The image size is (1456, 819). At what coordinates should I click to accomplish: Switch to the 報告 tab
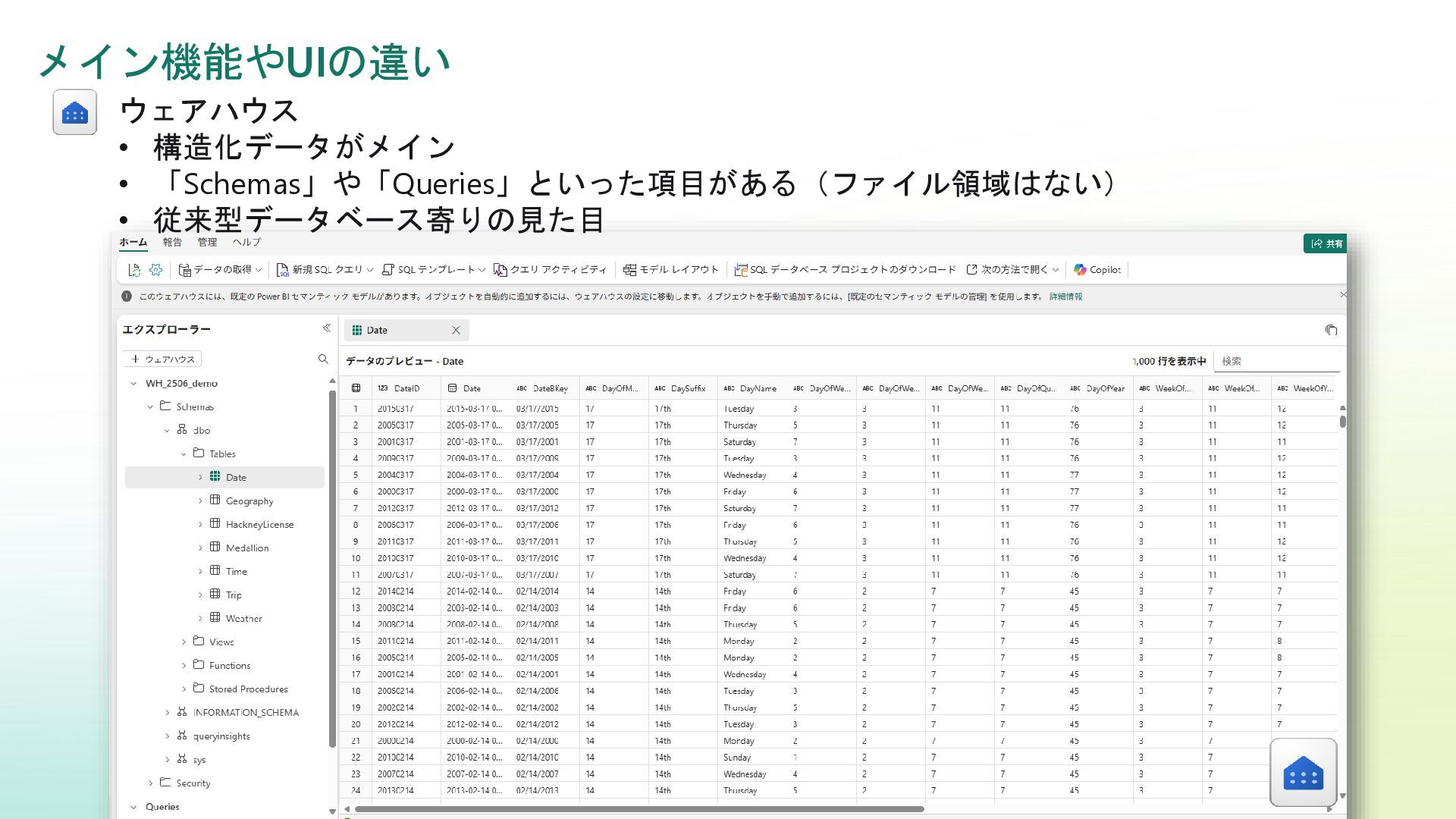(172, 242)
